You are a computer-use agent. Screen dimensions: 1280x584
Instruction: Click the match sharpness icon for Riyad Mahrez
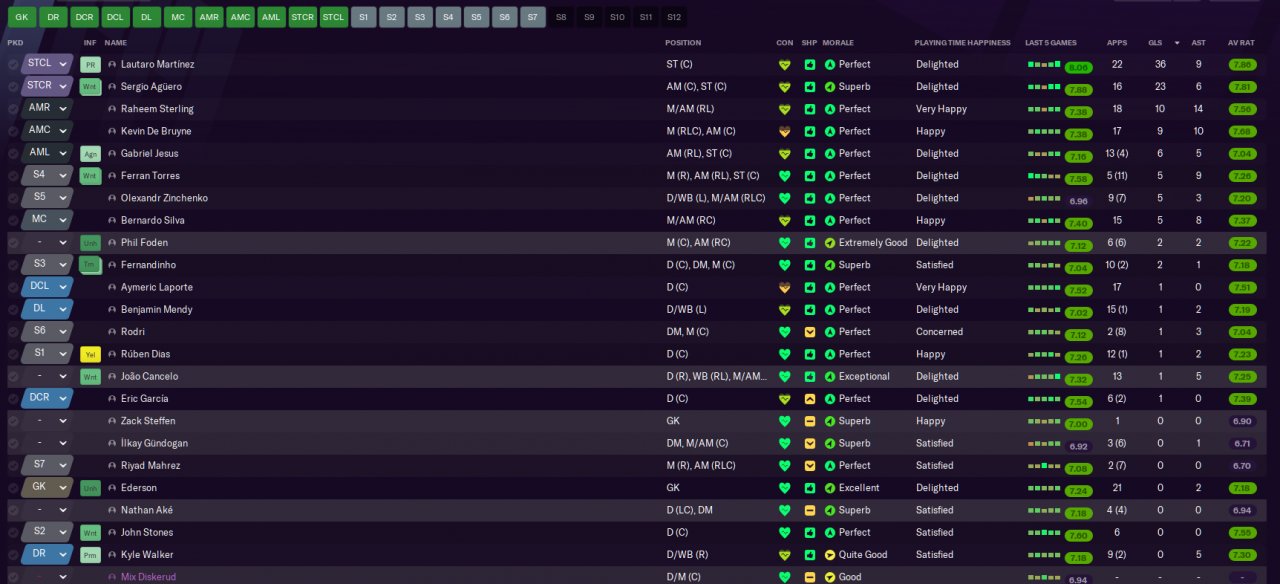point(809,465)
